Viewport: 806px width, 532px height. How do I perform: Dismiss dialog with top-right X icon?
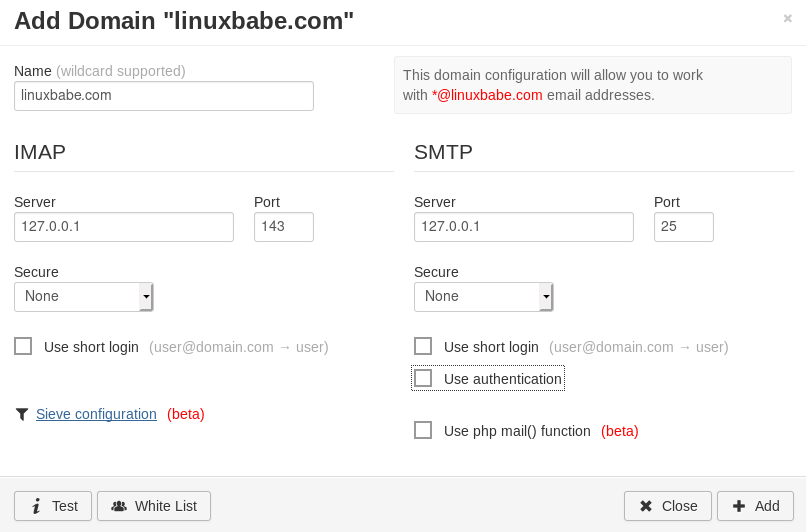click(x=788, y=18)
